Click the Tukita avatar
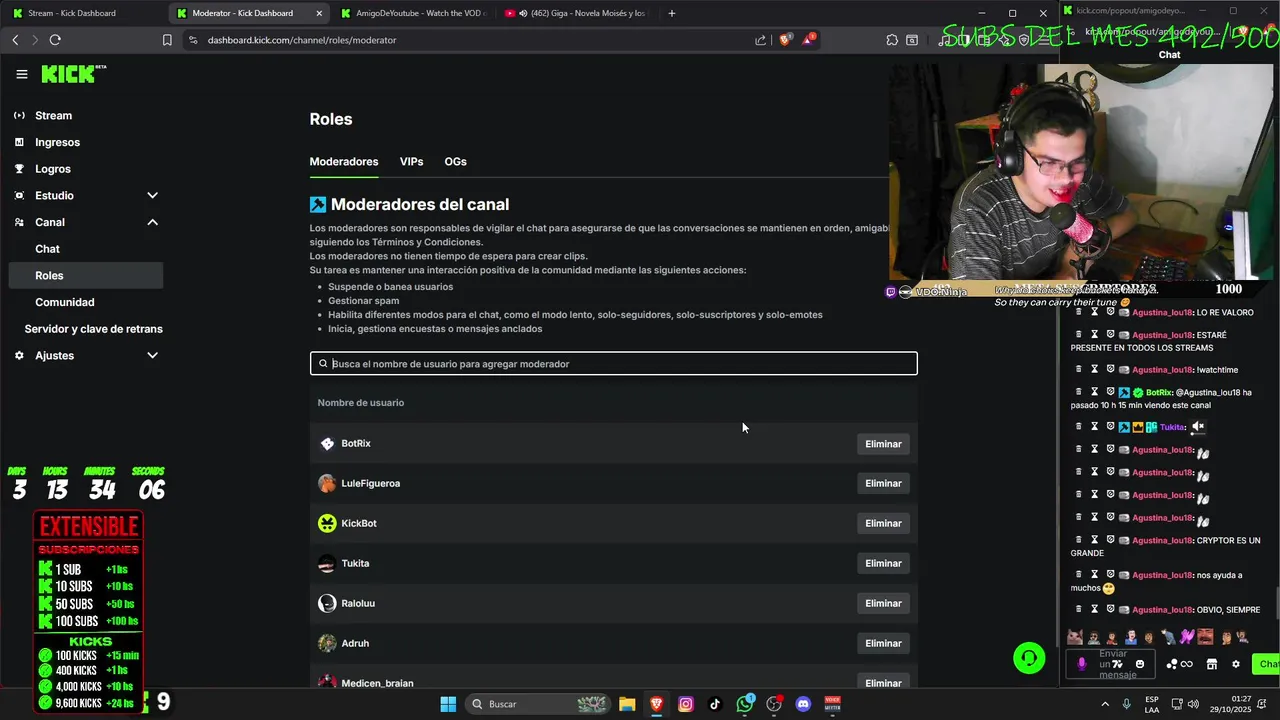Screen dimensions: 1280x720 point(327,564)
